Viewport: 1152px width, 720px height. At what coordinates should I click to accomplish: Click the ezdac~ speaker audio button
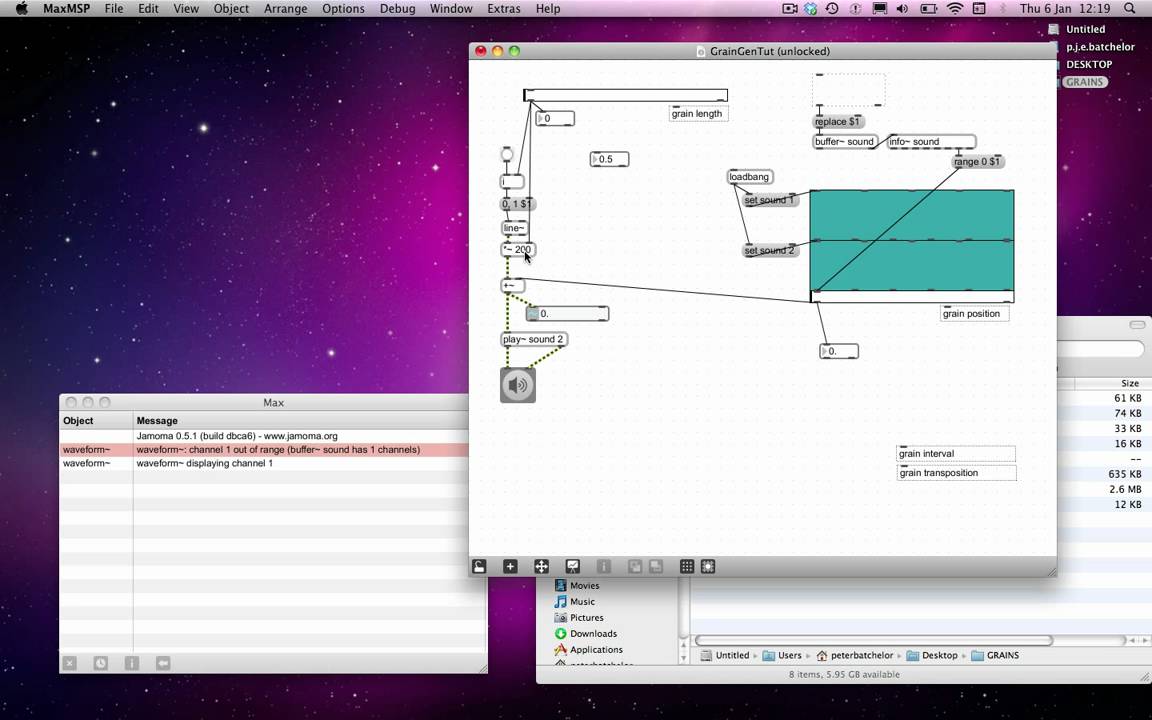[x=518, y=385]
